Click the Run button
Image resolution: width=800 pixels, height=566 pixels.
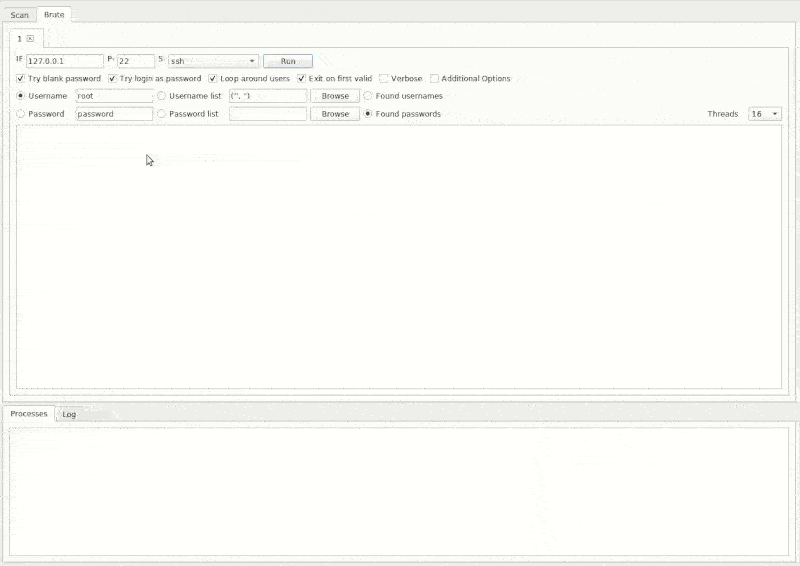[287, 61]
